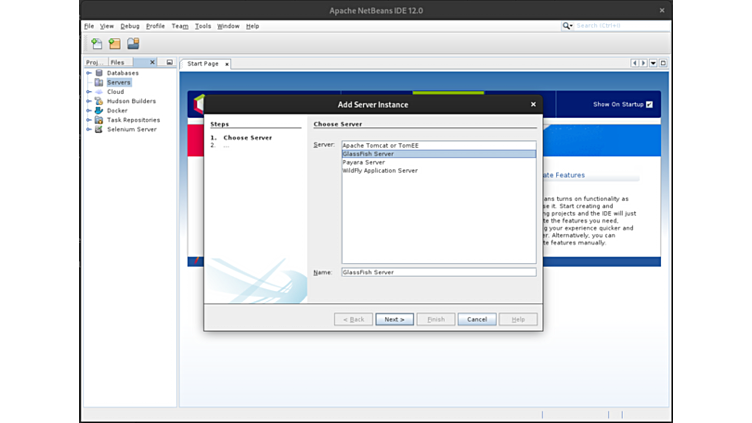Click the Task Repositories node icon
The height and width of the screenshot is (423, 752).
(99, 120)
